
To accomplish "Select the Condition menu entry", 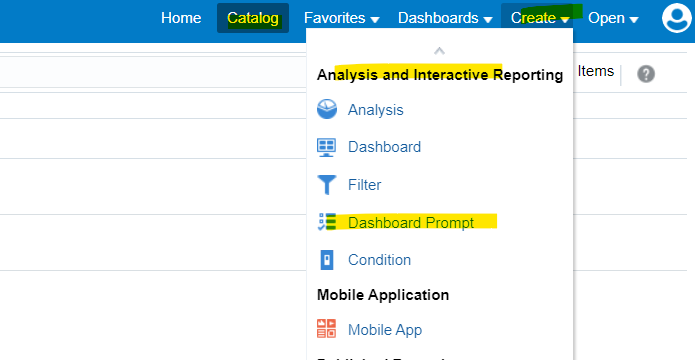I will click(x=379, y=260).
